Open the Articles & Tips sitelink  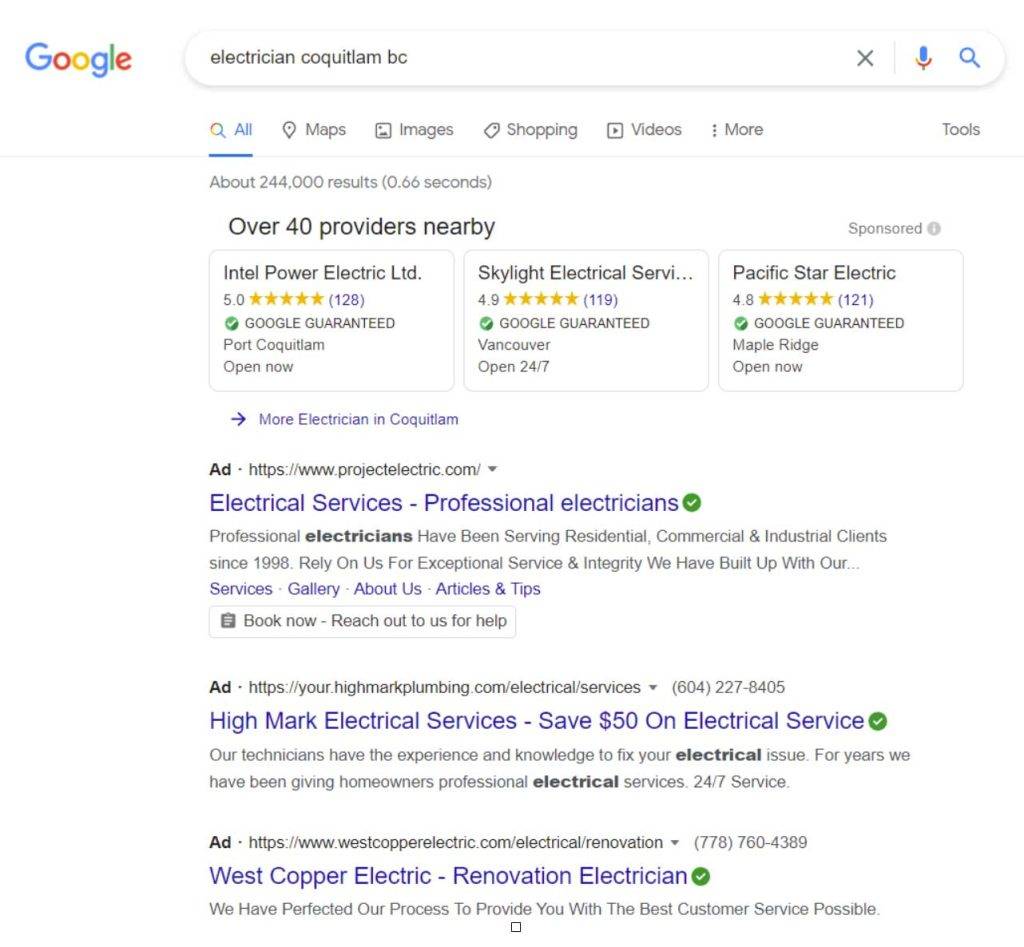pyautogui.click(x=488, y=588)
